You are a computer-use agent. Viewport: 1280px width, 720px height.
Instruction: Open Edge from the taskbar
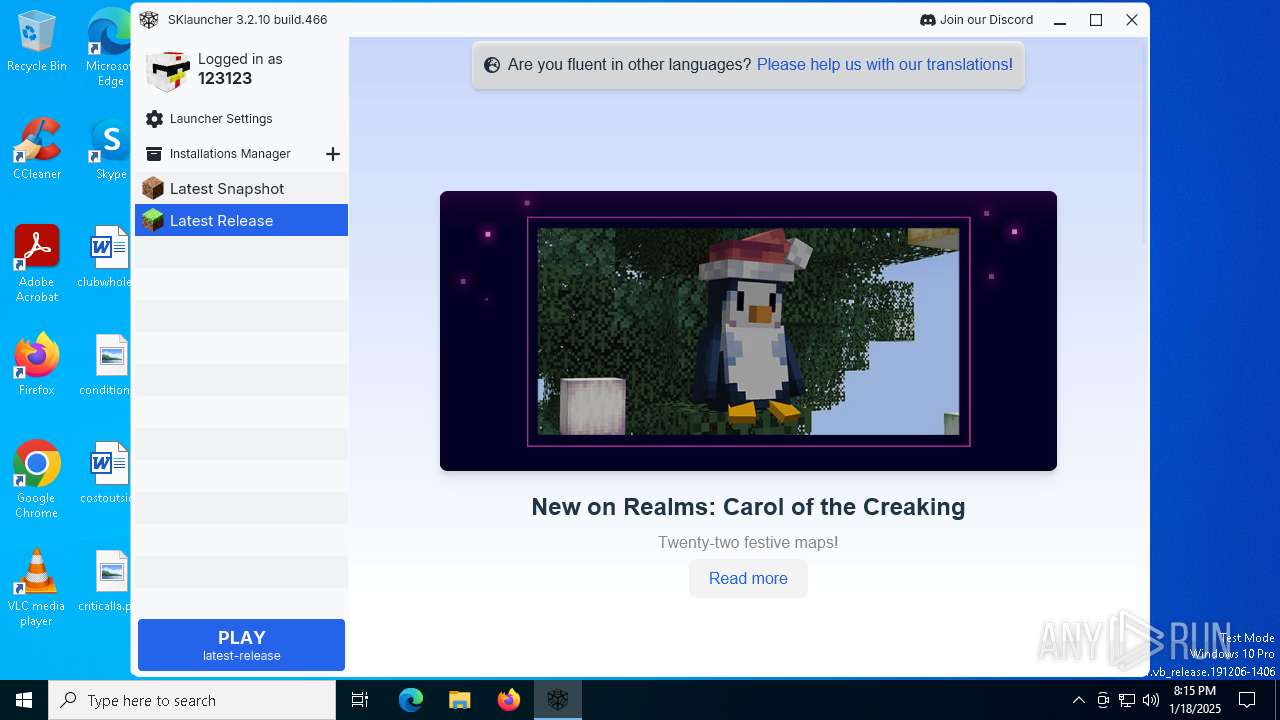411,700
